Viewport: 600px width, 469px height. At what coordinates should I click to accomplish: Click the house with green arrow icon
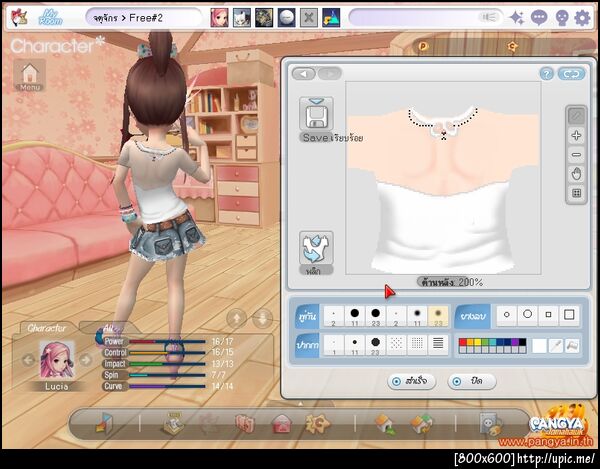point(385,424)
